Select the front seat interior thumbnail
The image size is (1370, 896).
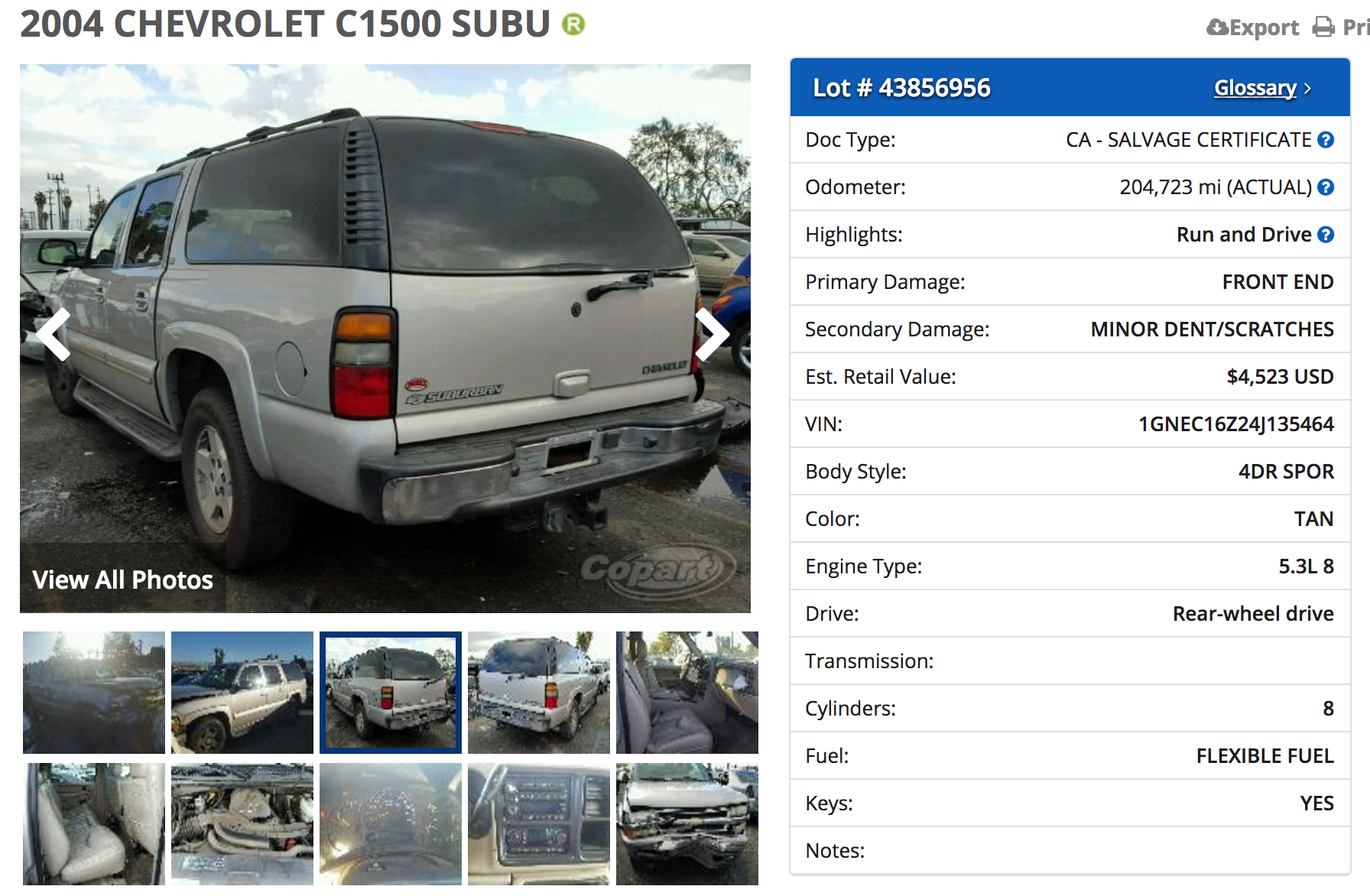[687, 693]
